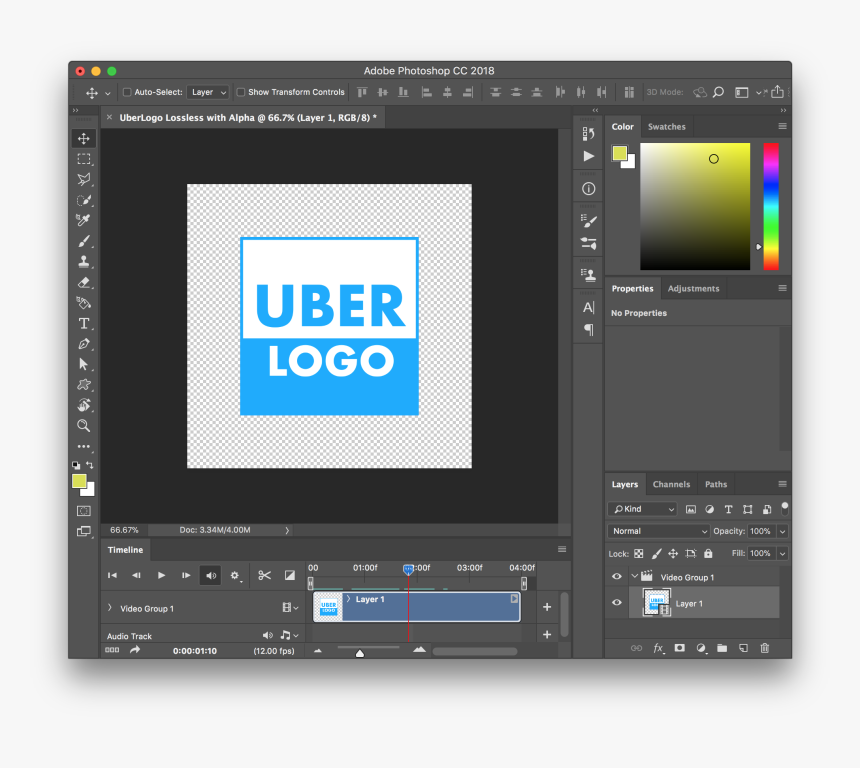Select the Polygonal Lasso tool
Image resolution: width=860 pixels, height=768 pixels.
click(x=84, y=179)
